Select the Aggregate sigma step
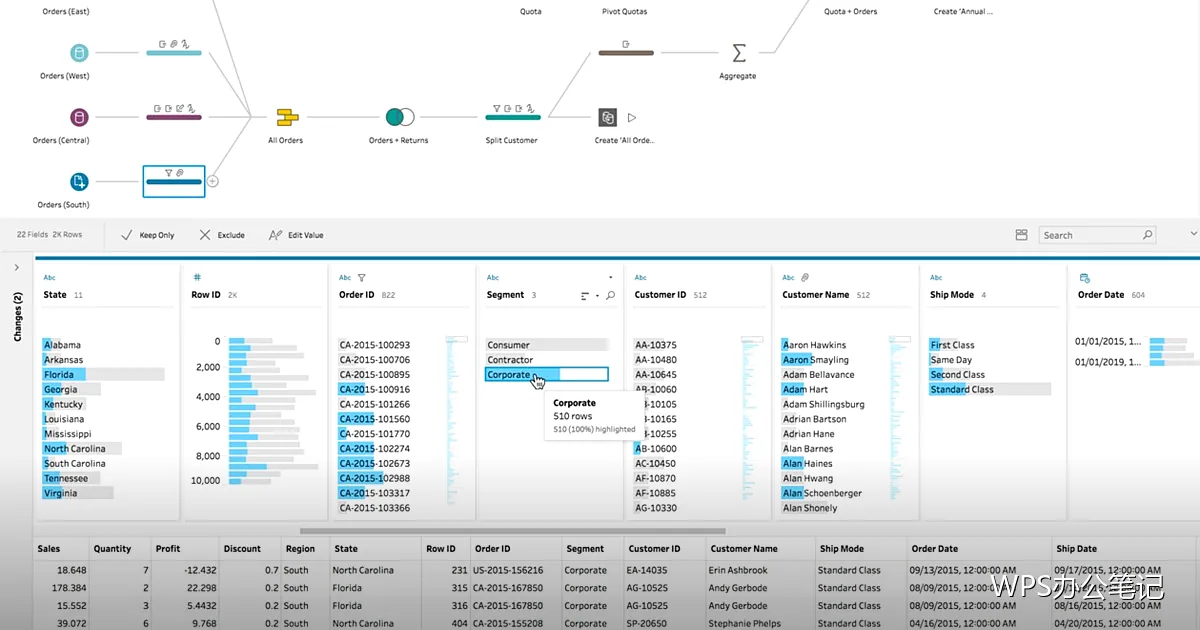The height and width of the screenshot is (630, 1200). (739, 53)
